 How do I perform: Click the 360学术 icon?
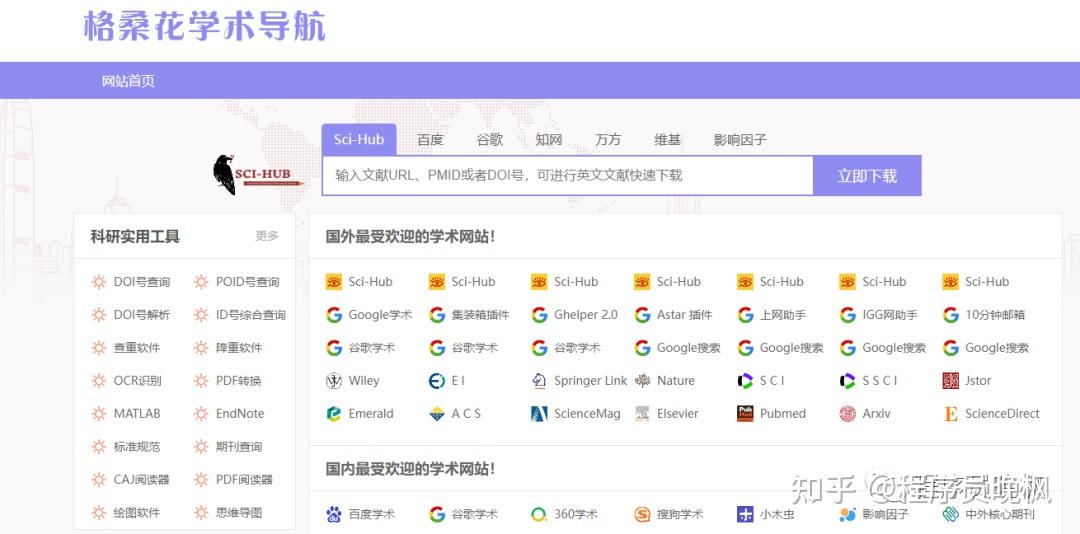click(539, 514)
